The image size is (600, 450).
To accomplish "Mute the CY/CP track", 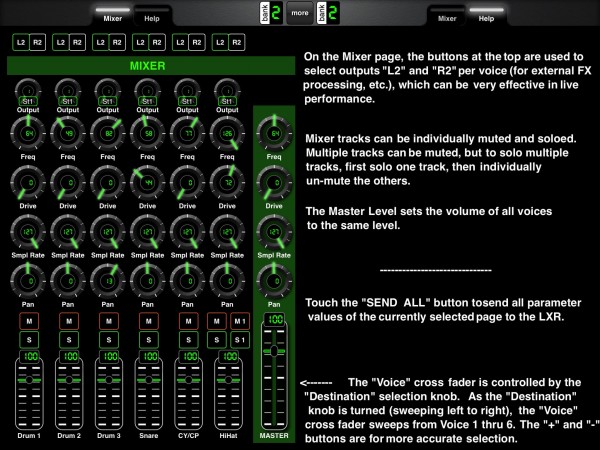I will (x=188, y=321).
